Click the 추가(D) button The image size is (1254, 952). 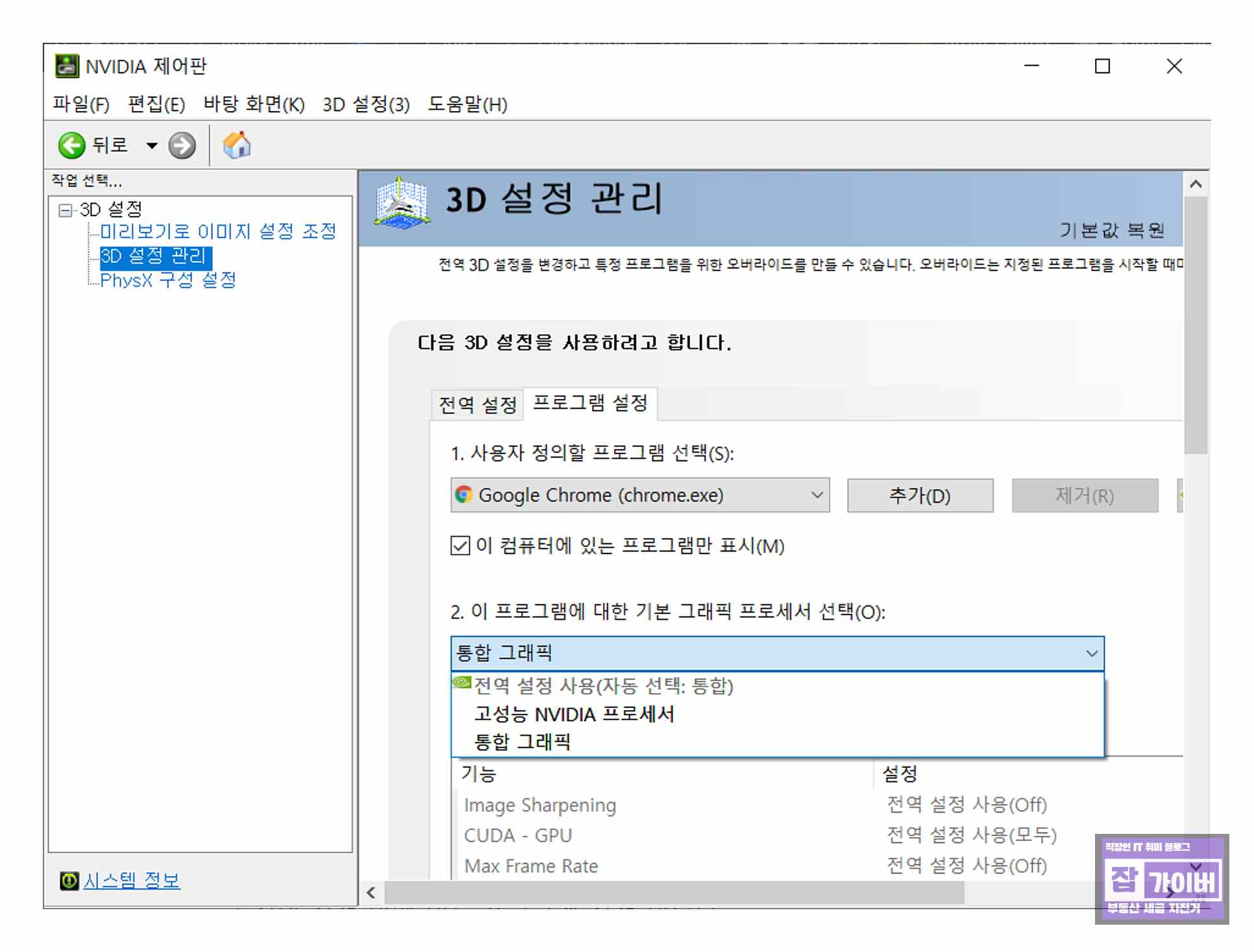point(919,496)
